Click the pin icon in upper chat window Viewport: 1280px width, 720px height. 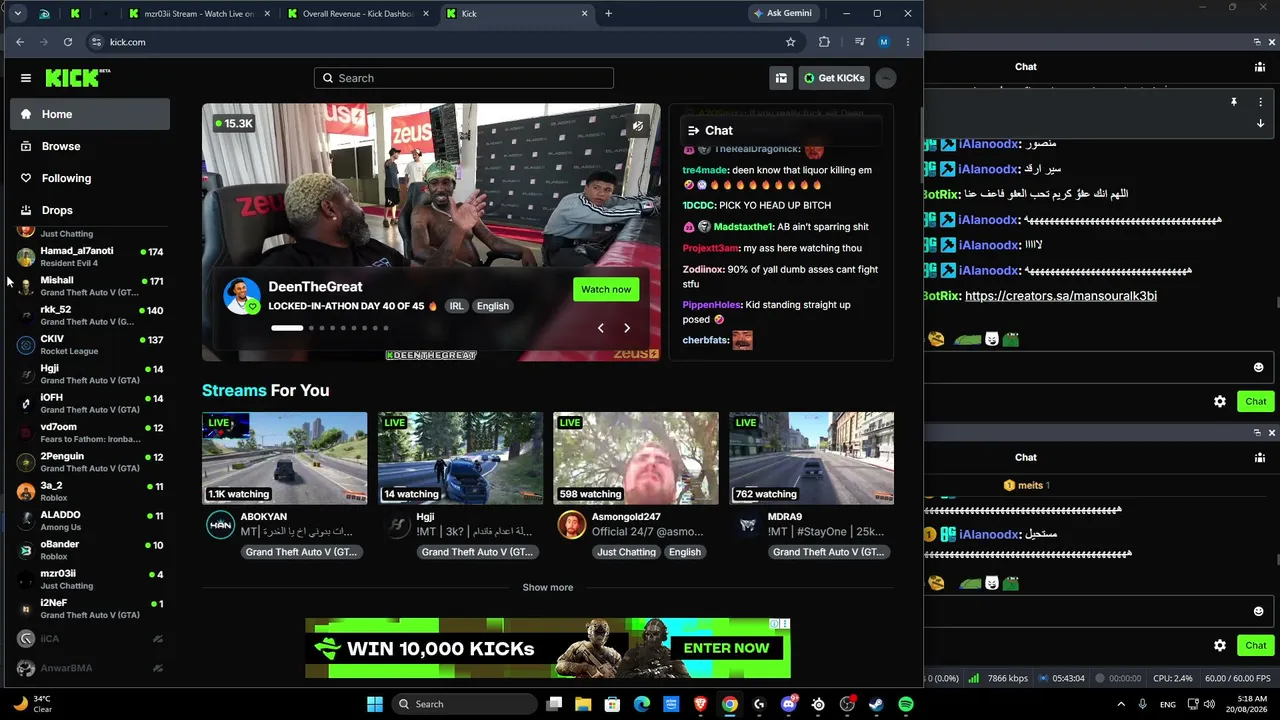[x=1234, y=102]
